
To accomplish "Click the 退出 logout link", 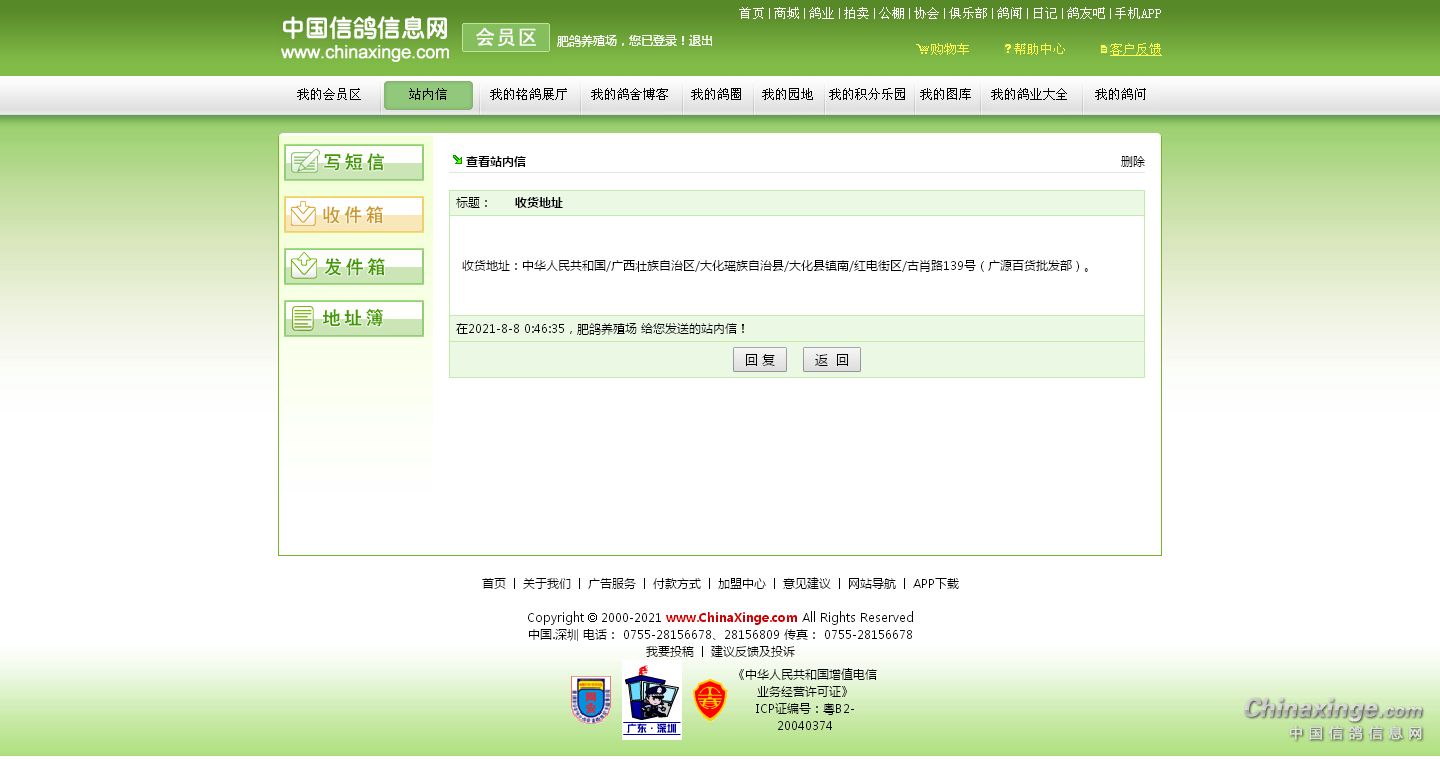I will [x=700, y=41].
